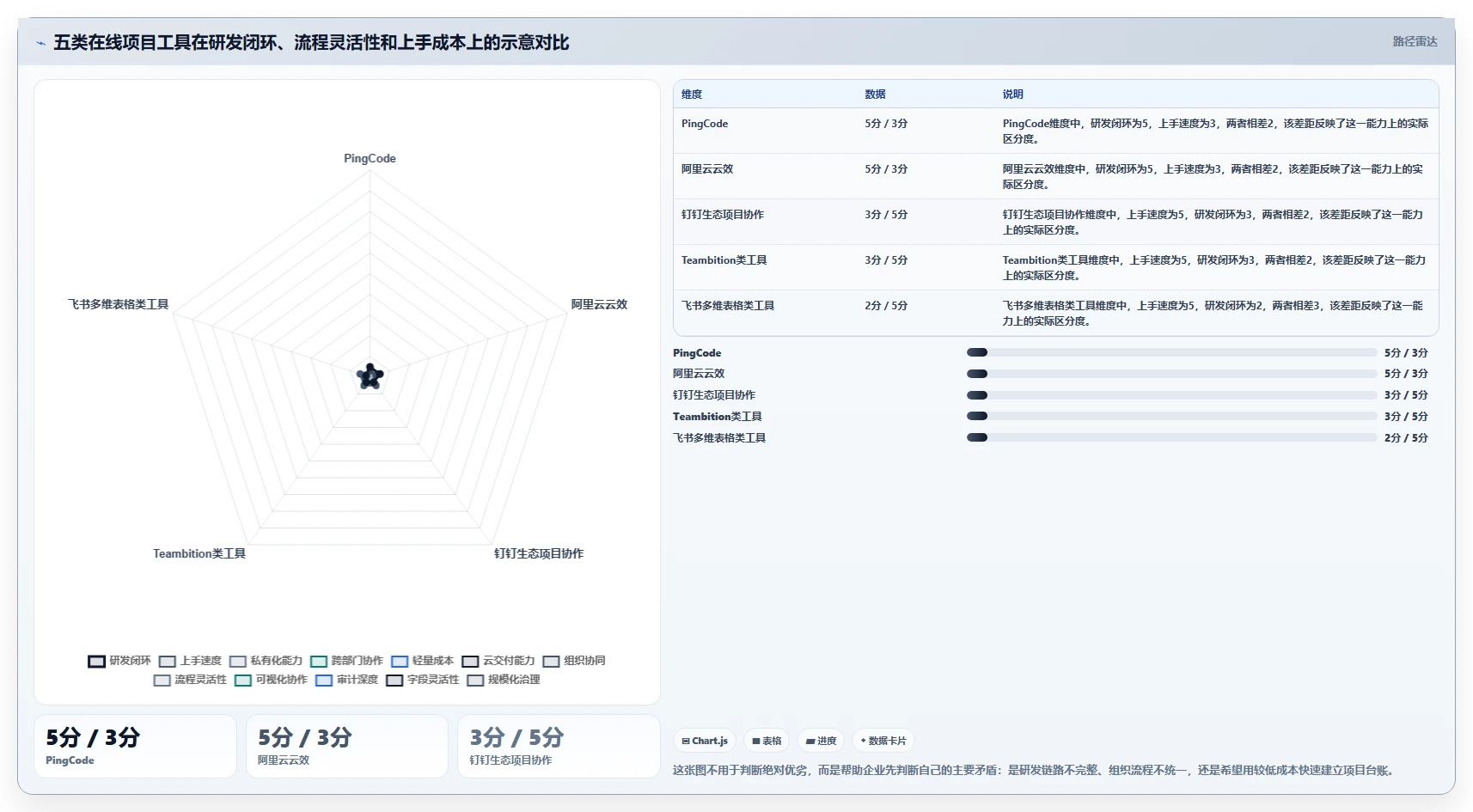
Task: Click the Teambition类工具 progress bar
Action: (1171, 416)
